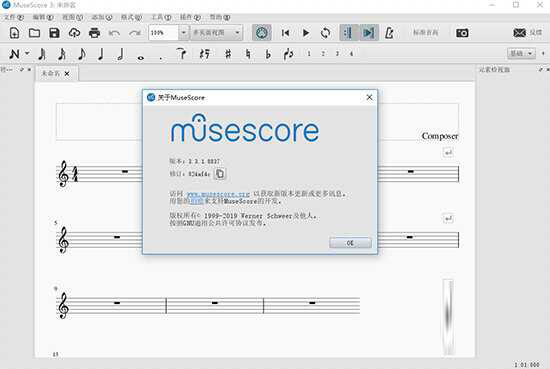The width and height of the screenshot is (550, 369).
Task: Select voice 3
Action: 337,54
